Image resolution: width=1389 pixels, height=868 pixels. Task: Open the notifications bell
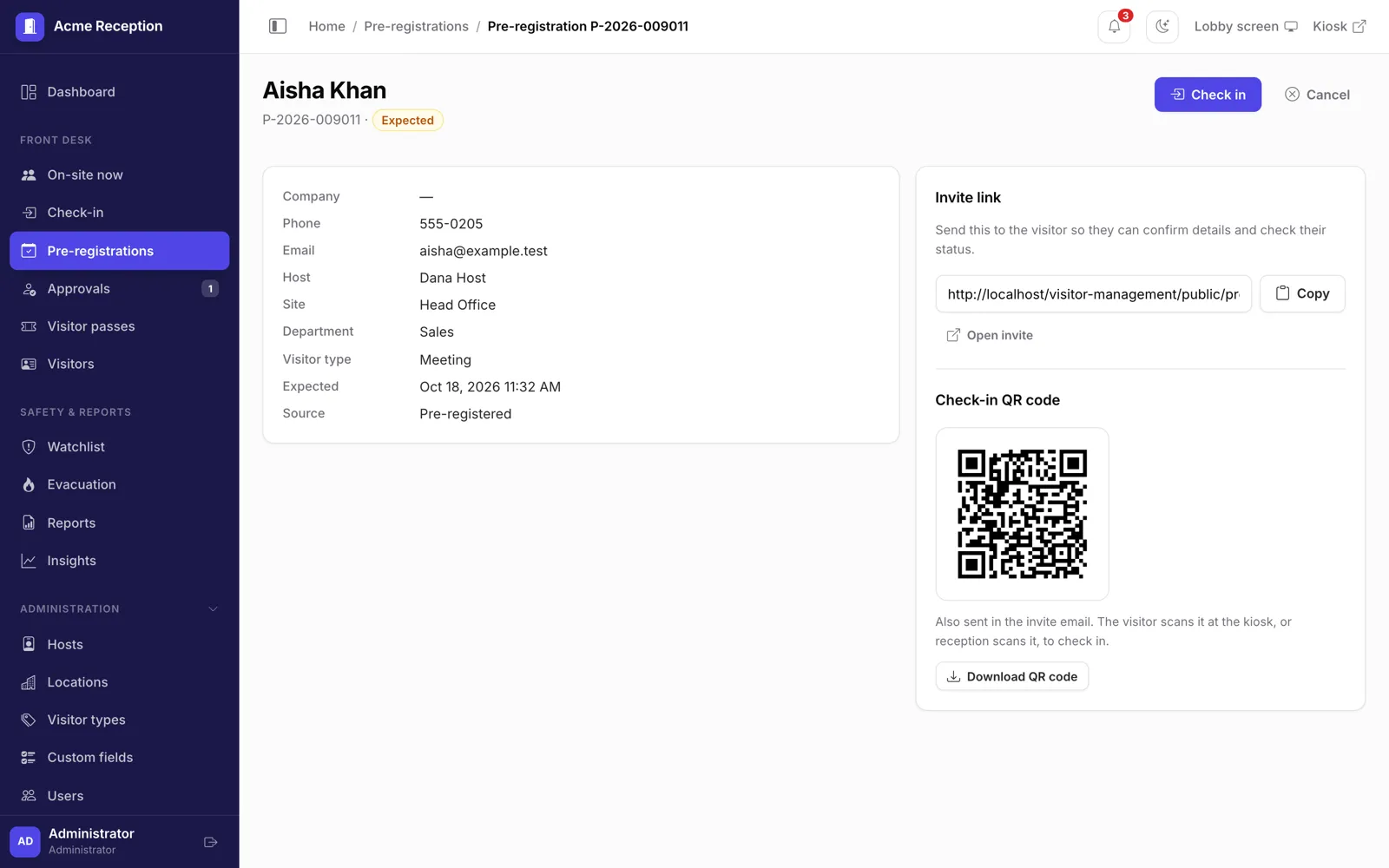(1114, 26)
